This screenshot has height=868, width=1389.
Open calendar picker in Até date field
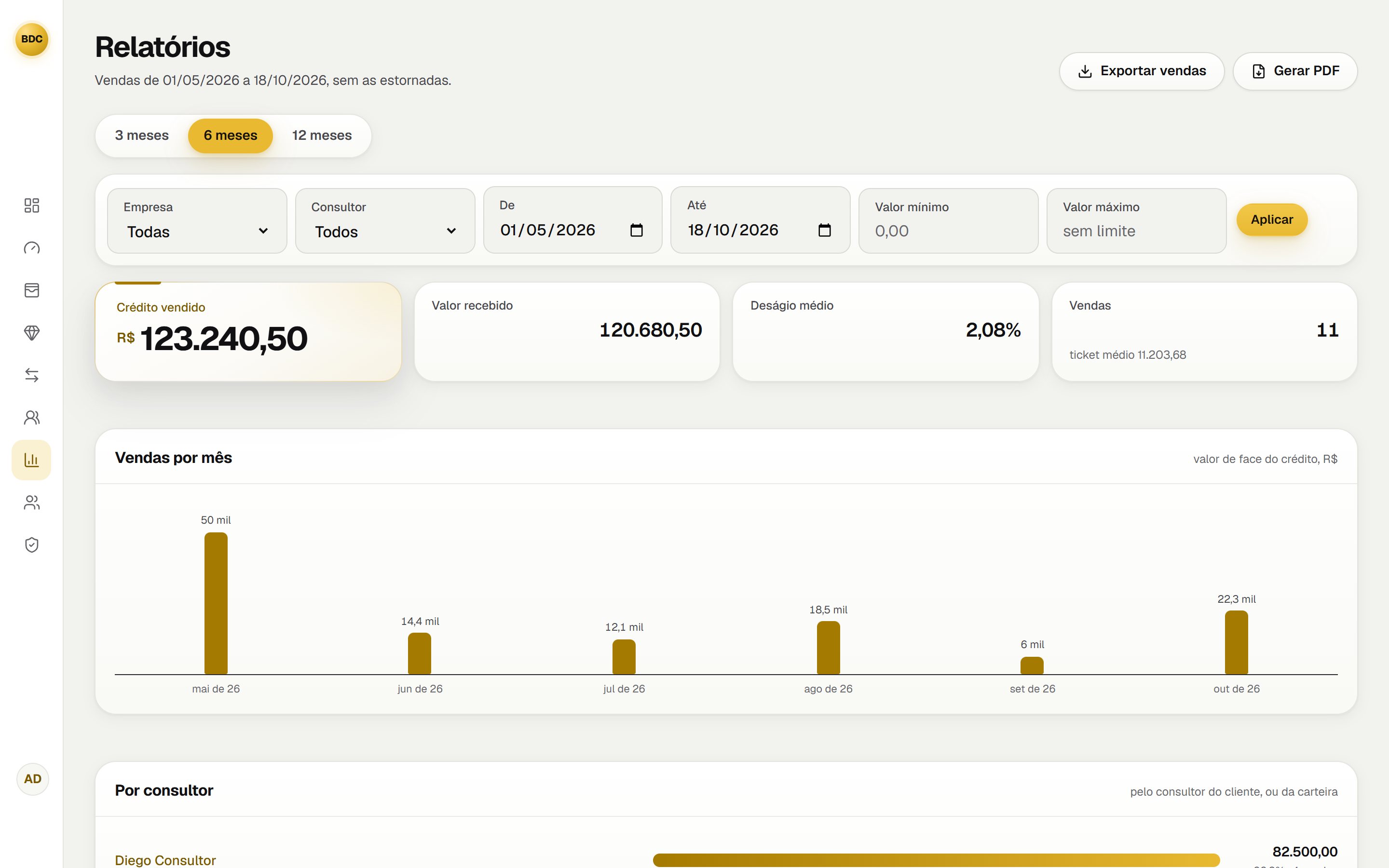click(824, 230)
